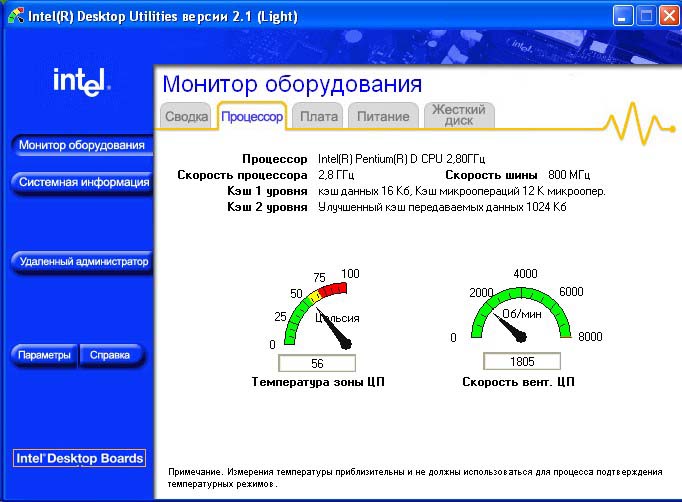The image size is (682, 502).
Task: Click the fan speed field showing 1805
Action: (x=522, y=361)
